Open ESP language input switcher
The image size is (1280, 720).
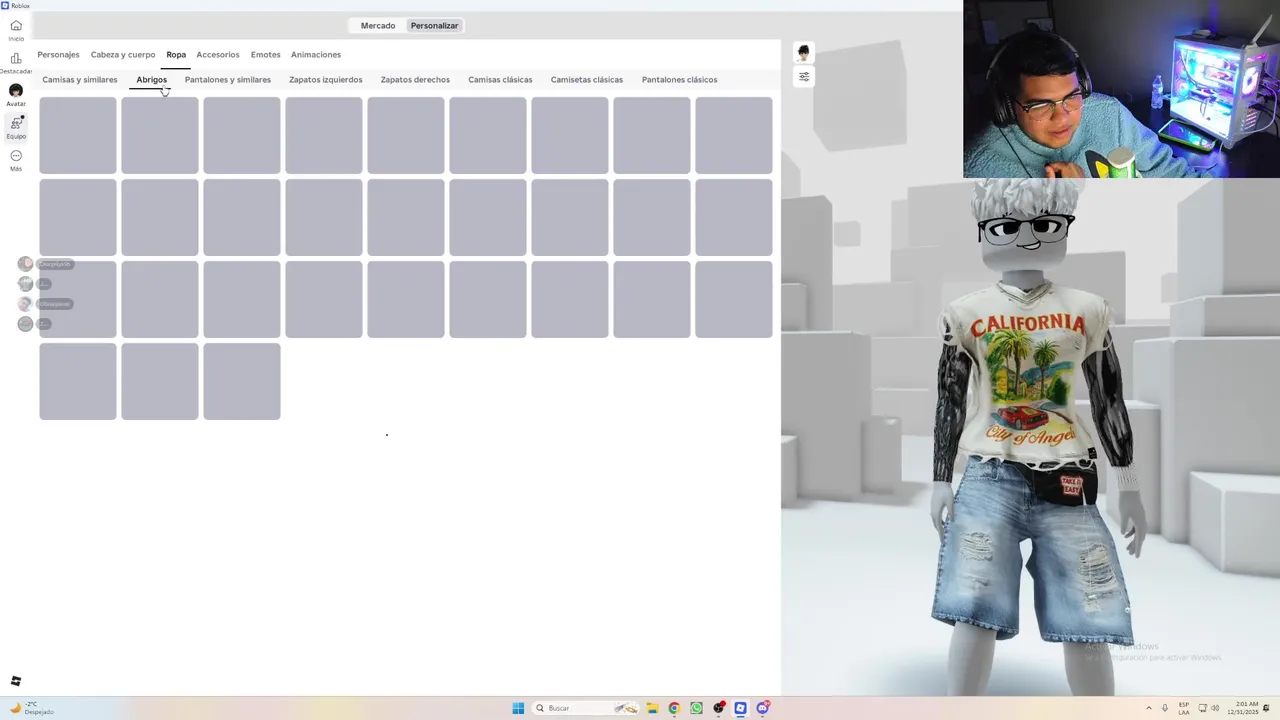point(1184,708)
